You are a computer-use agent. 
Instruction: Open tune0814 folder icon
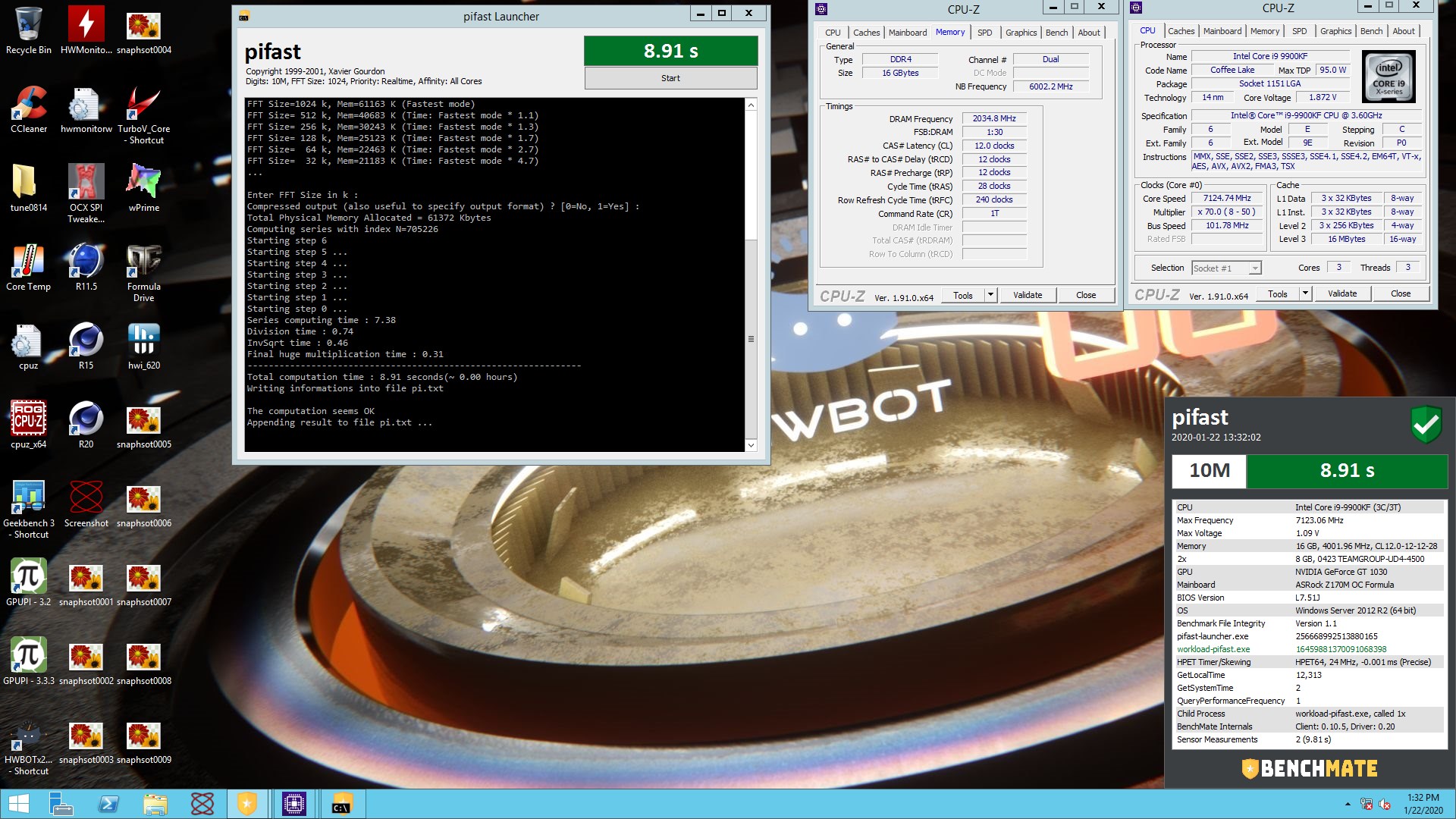[29, 188]
